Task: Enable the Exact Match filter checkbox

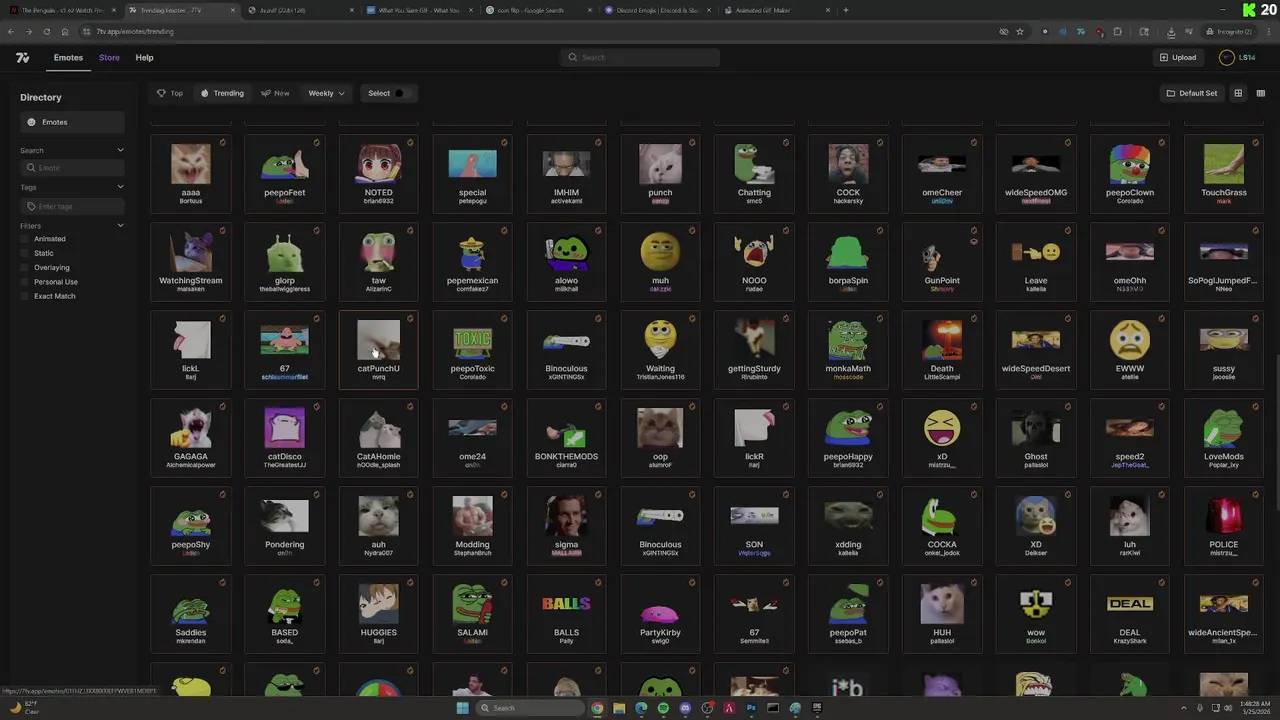Action: coord(27,296)
